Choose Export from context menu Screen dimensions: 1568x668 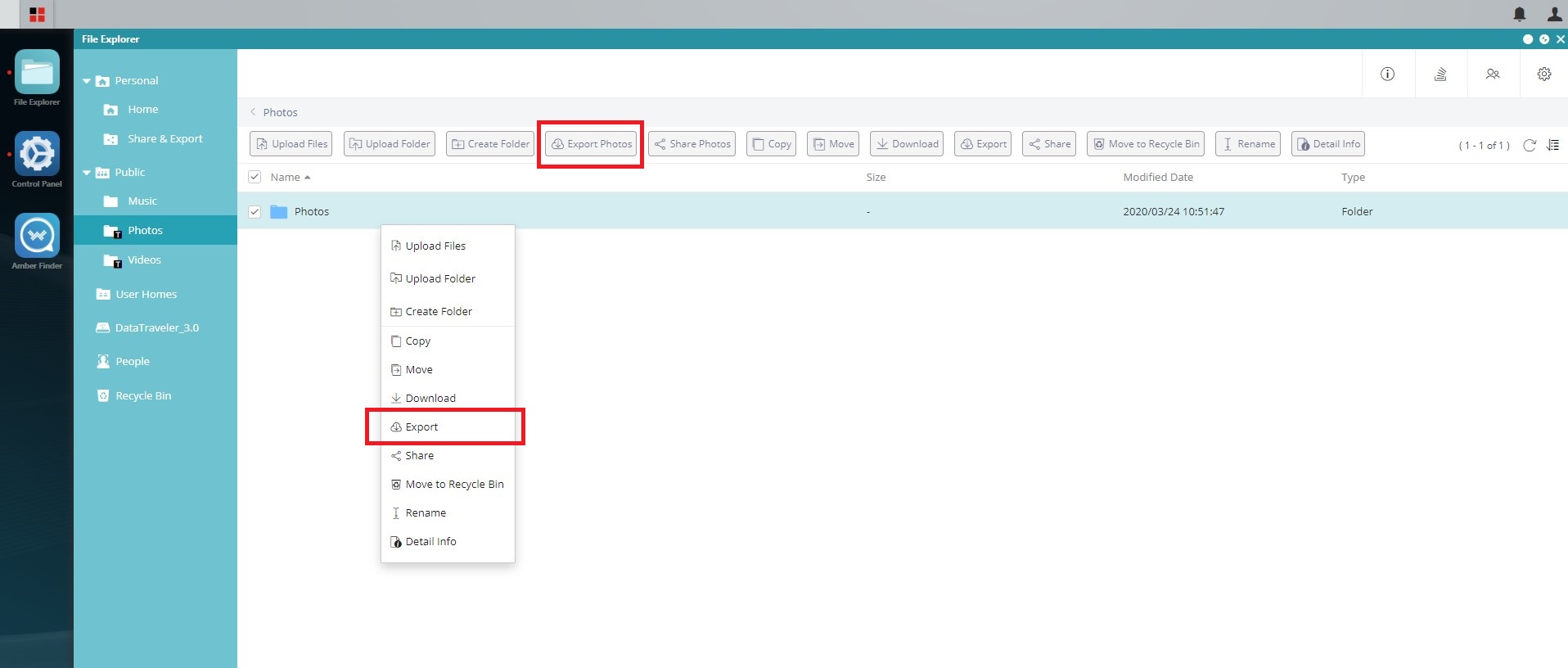coord(448,427)
